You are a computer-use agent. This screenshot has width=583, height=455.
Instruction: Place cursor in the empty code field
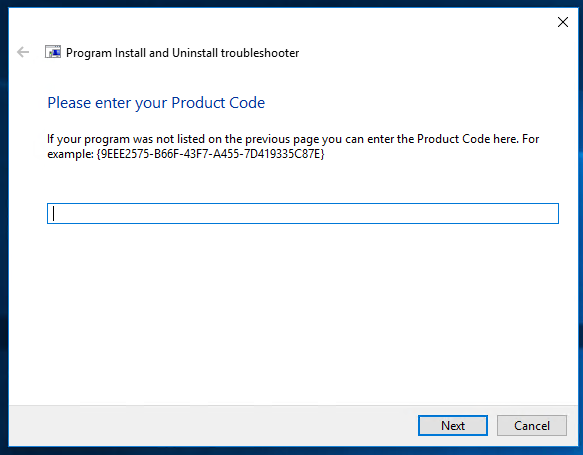(x=303, y=213)
